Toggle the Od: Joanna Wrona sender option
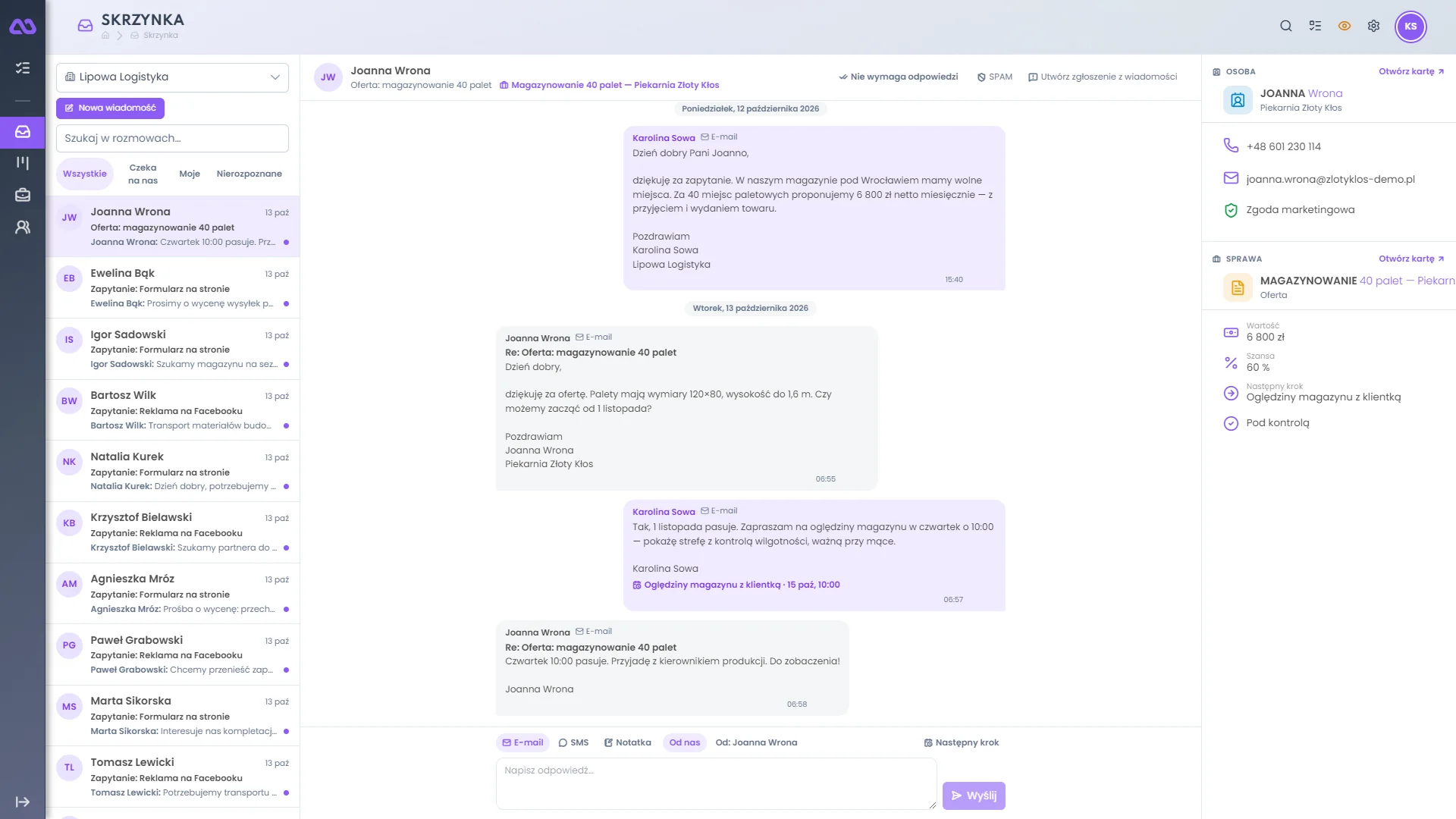Viewport: 1456px width, 819px height. click(756, 742)
